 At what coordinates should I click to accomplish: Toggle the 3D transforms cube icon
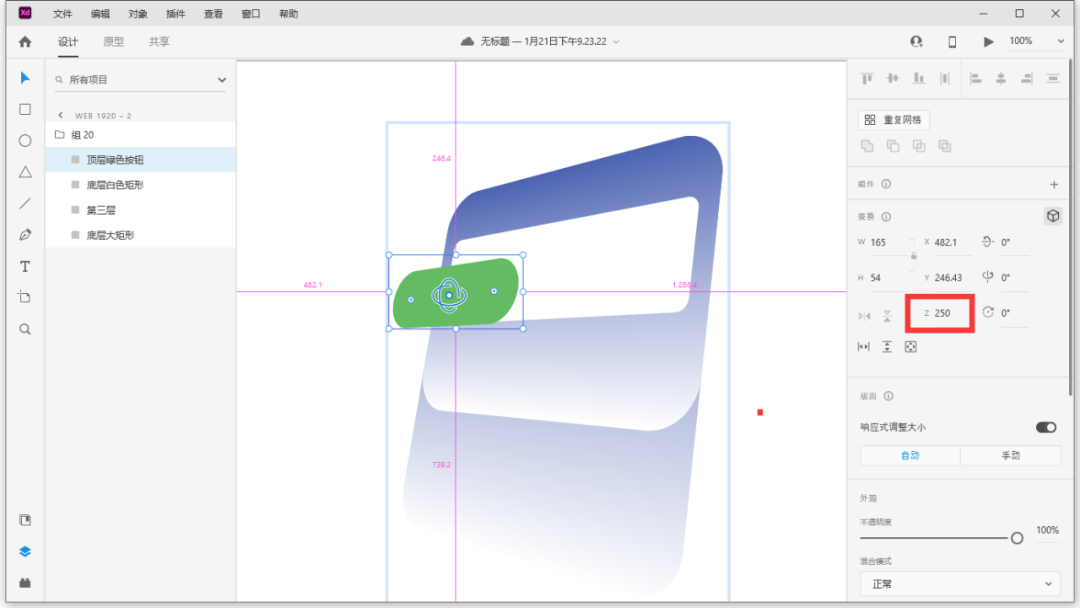coord(1052,216)
